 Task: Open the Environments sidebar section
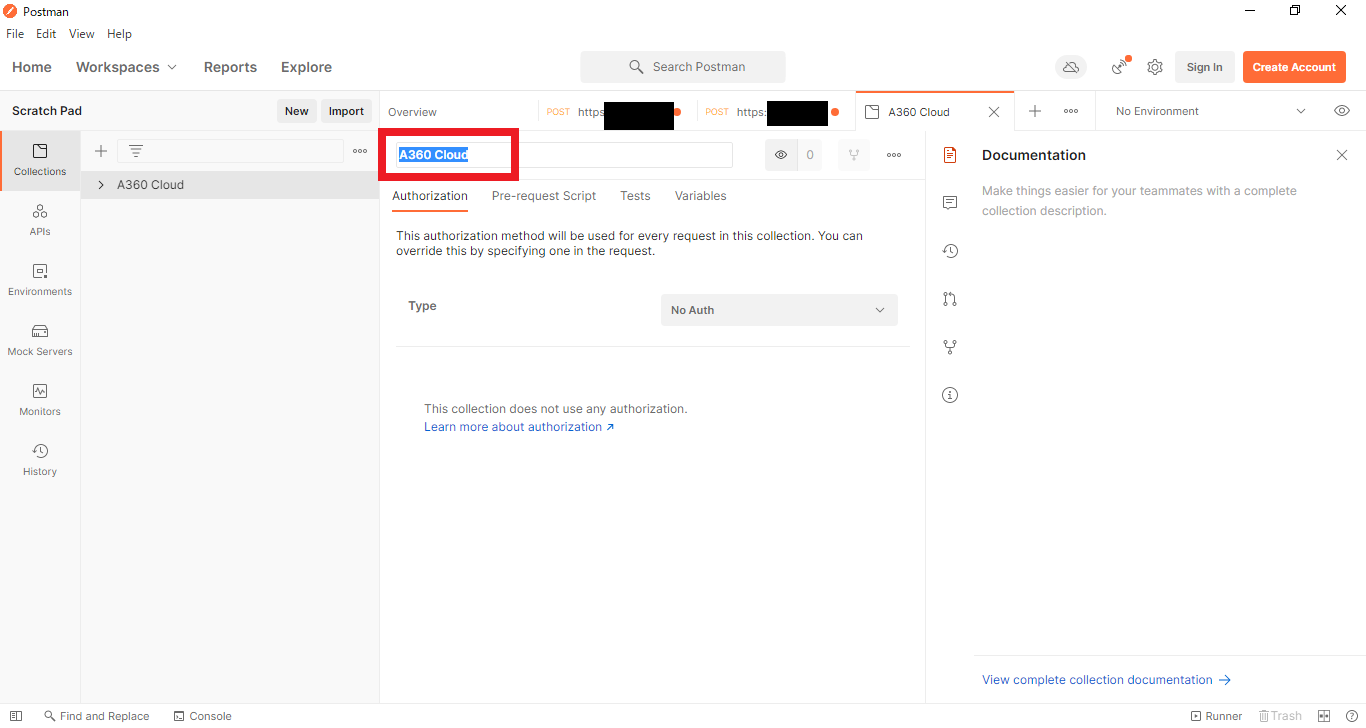pyautogui.click(x=40, y=280)
